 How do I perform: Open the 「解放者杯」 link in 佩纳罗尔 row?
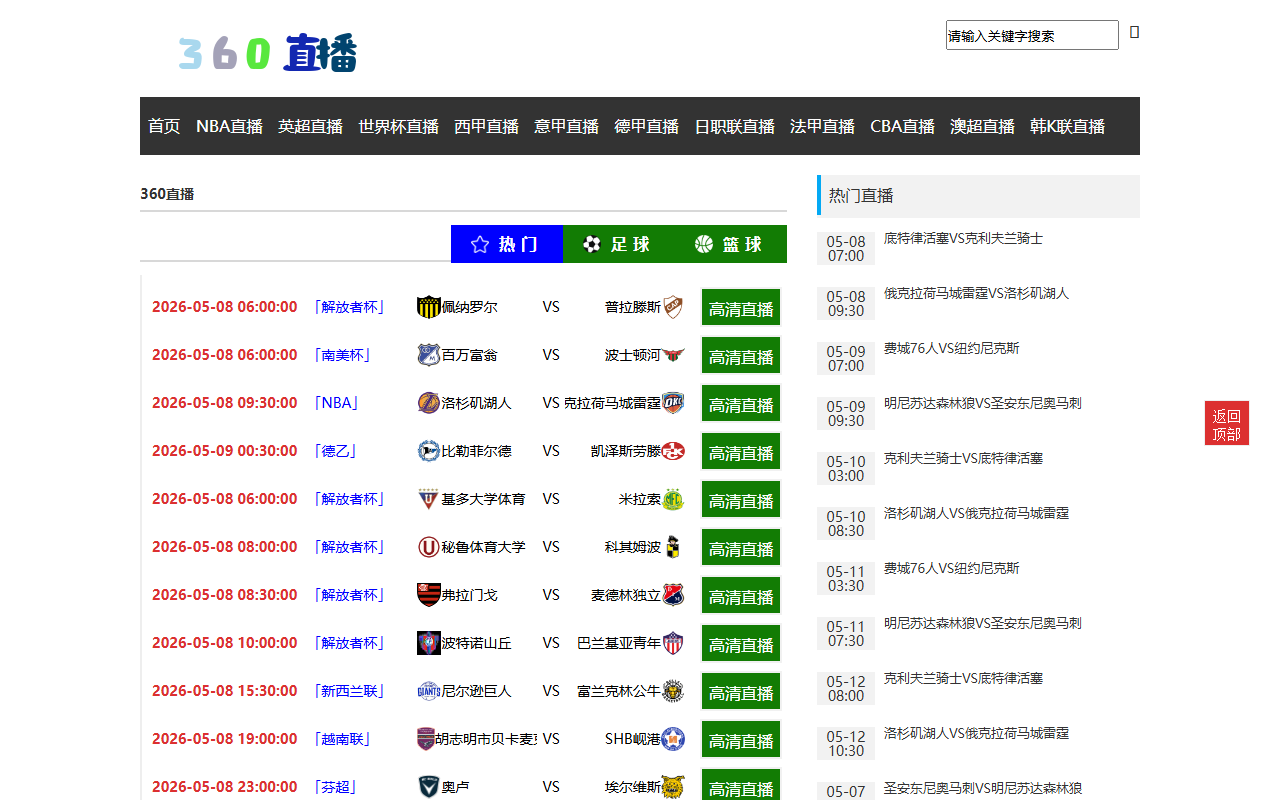coord(349,307)
